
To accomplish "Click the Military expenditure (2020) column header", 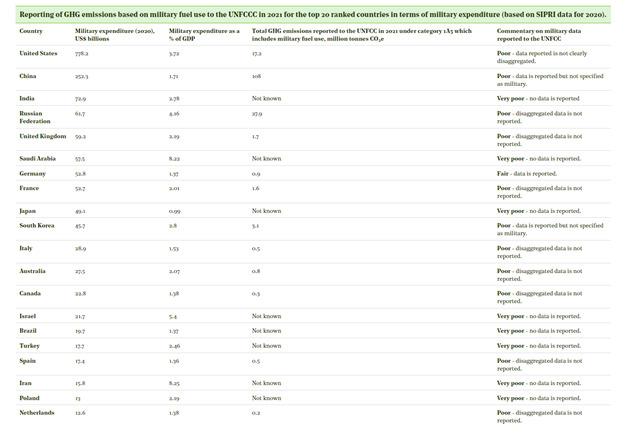I will pos(114,35).
